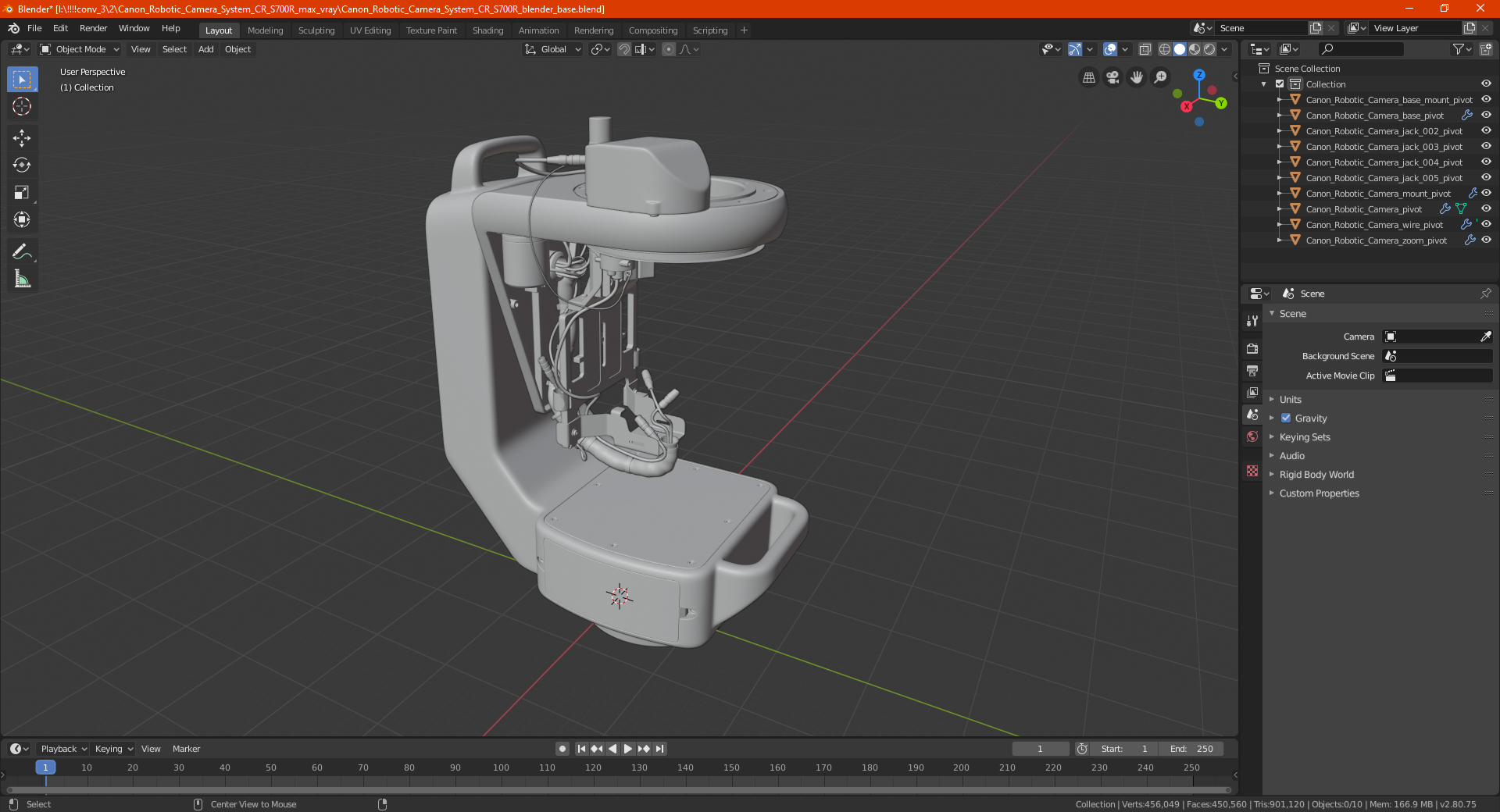Screen dimensions: 1500x812
Task: Hide Canon_Robotic_Camera_zoom_pivot object
Action: click(1486, 240)
